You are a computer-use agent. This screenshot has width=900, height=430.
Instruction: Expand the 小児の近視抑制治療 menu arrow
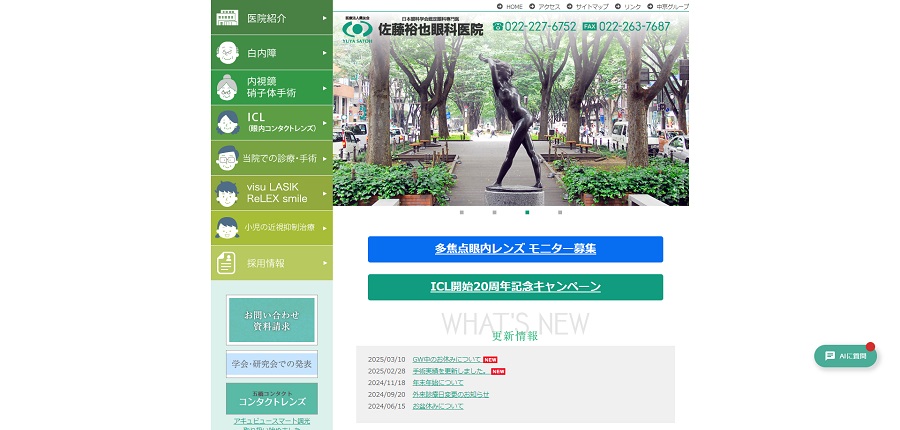tap(325, 228)
